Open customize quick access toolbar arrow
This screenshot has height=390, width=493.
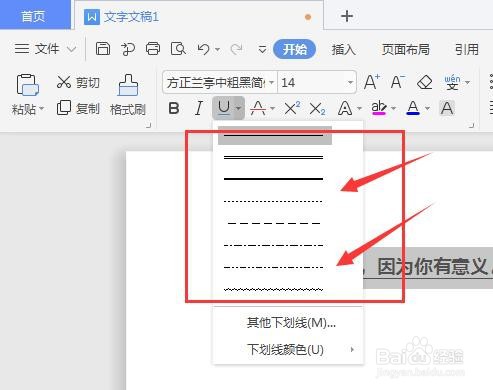click(262, 49)
